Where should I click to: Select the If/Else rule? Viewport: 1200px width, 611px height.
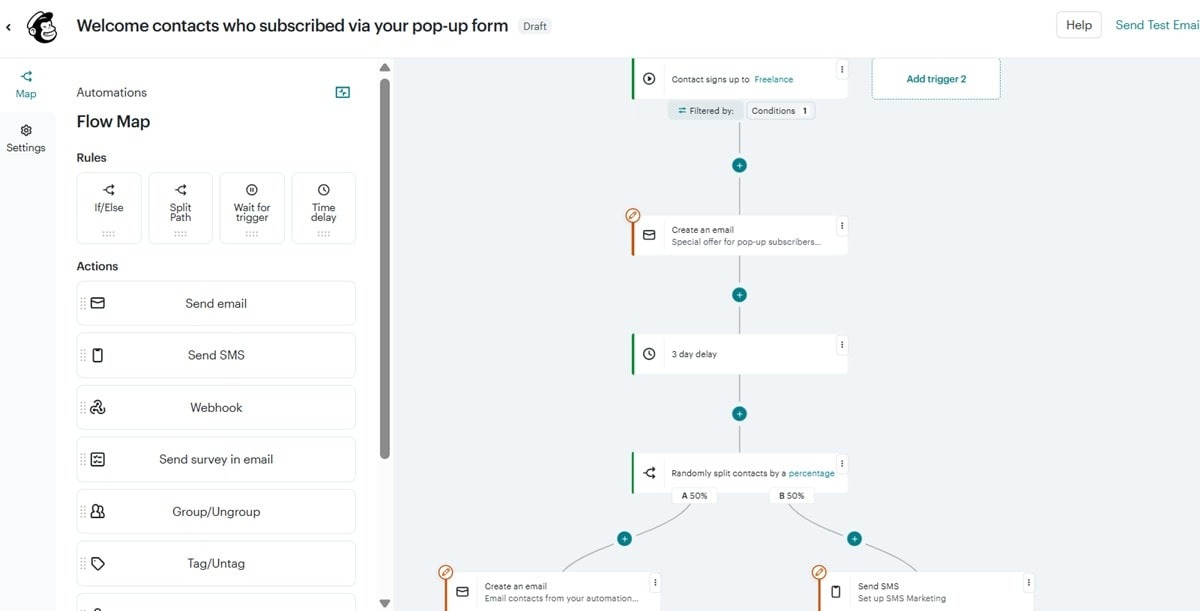click(x=108, y=207)
